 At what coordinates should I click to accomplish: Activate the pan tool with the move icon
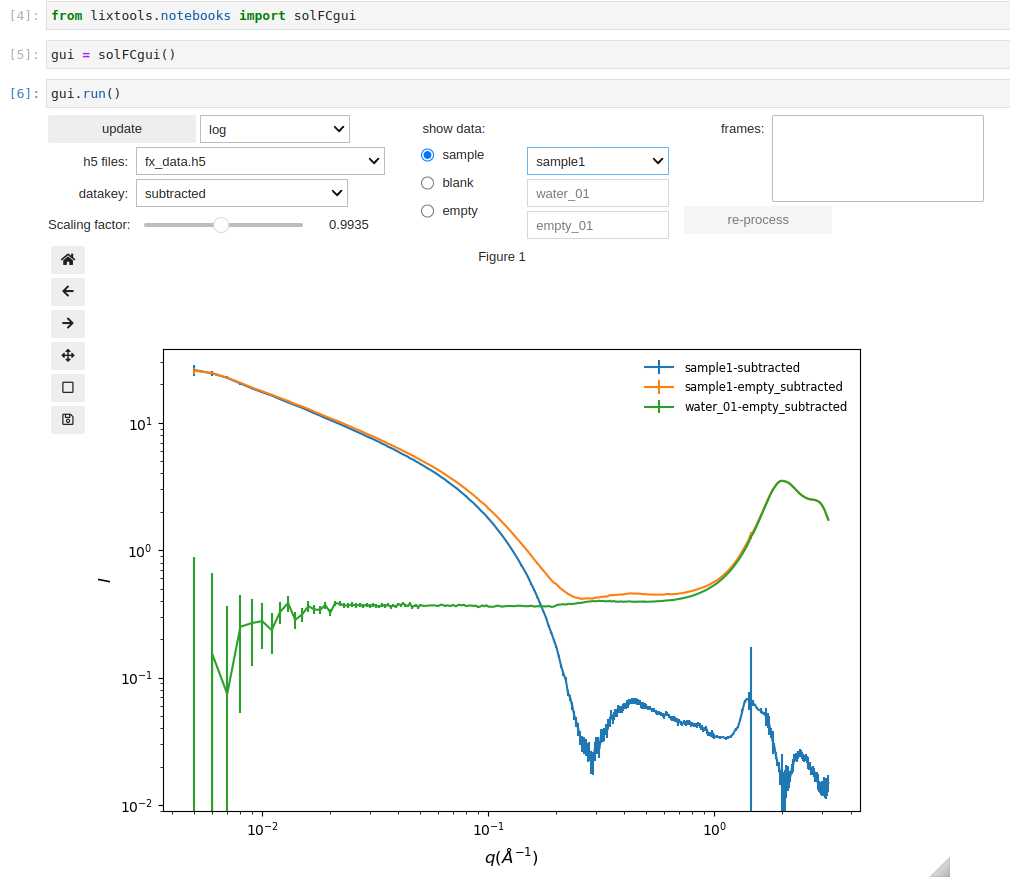(x=68, y=356)
